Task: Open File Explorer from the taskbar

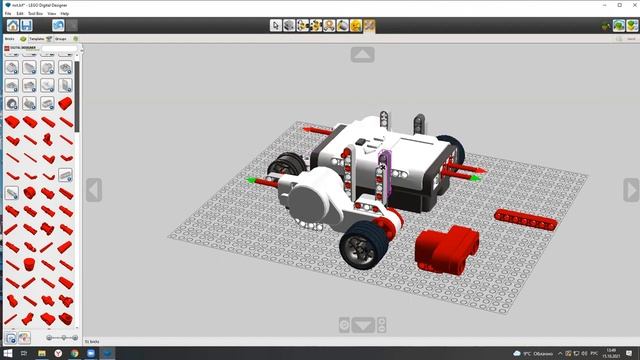Action: pos(42,353)
